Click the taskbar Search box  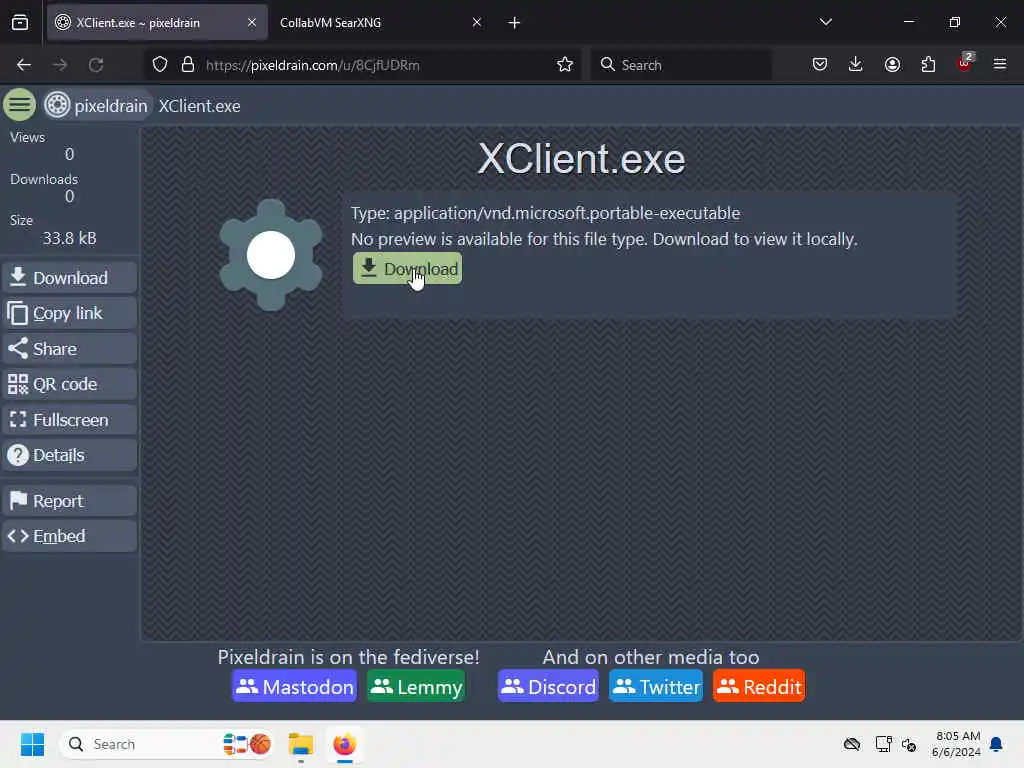(x=167, y=744)
